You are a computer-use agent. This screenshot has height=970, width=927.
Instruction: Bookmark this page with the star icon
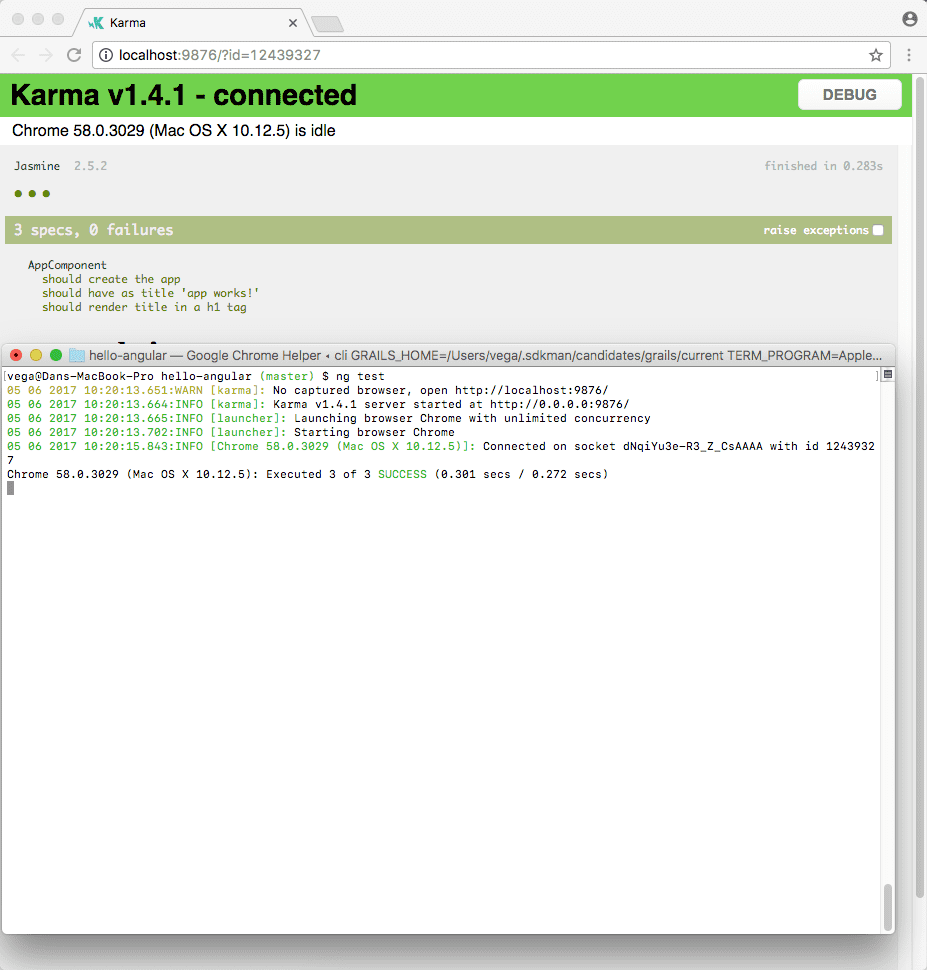[x=875, y=55]
